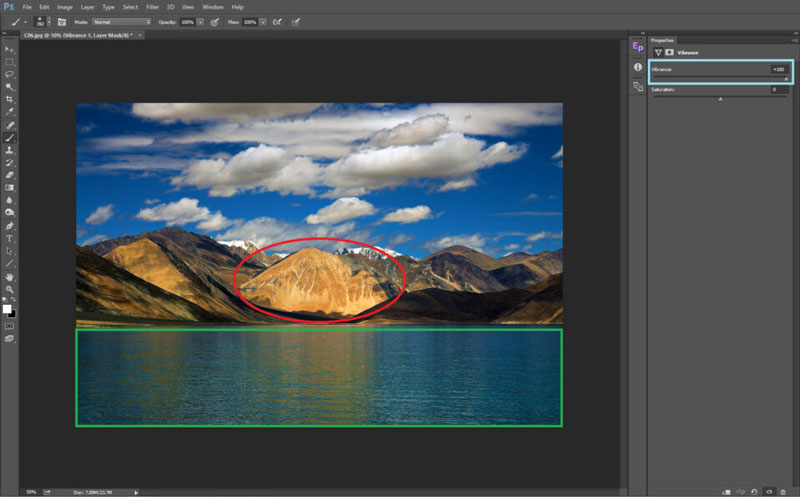
Task: Click the Vibrance value input field
Action: pyautogui.click(x=777, y=69)
